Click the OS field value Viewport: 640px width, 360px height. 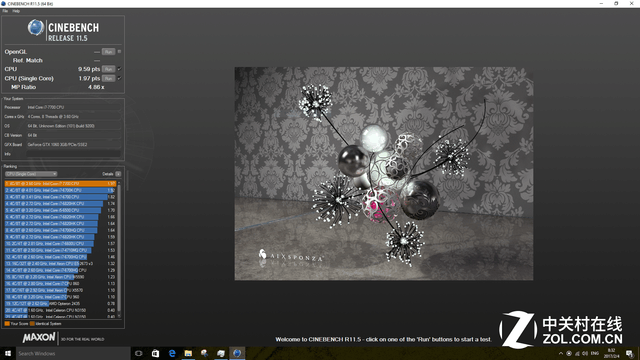coord(73,126)
